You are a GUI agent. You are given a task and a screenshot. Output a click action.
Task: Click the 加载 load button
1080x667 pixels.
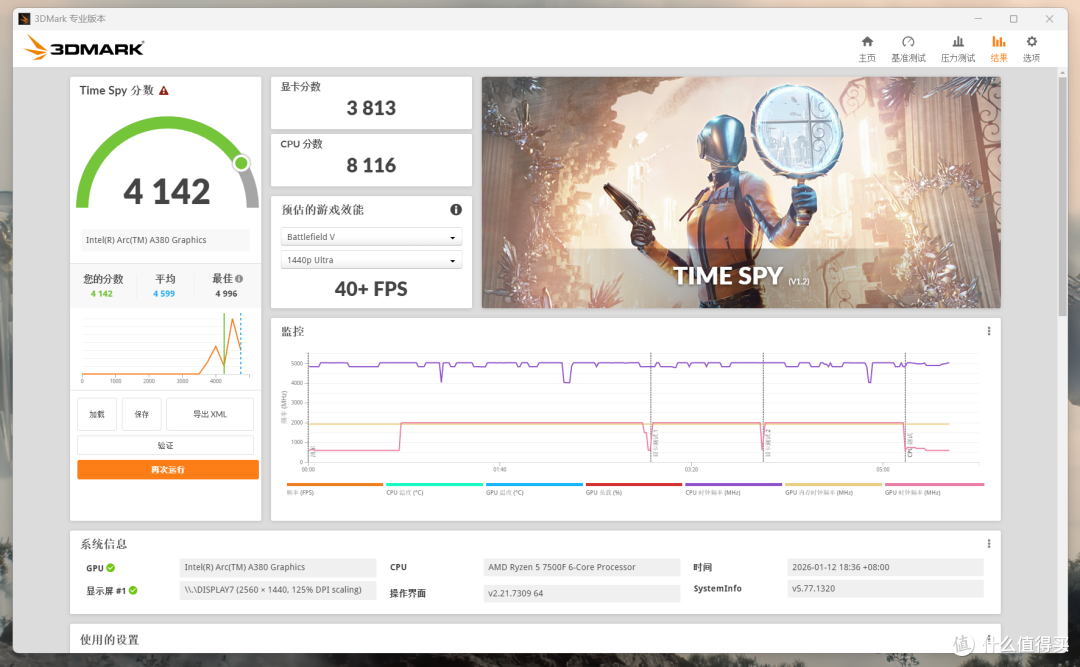point(97,414)
